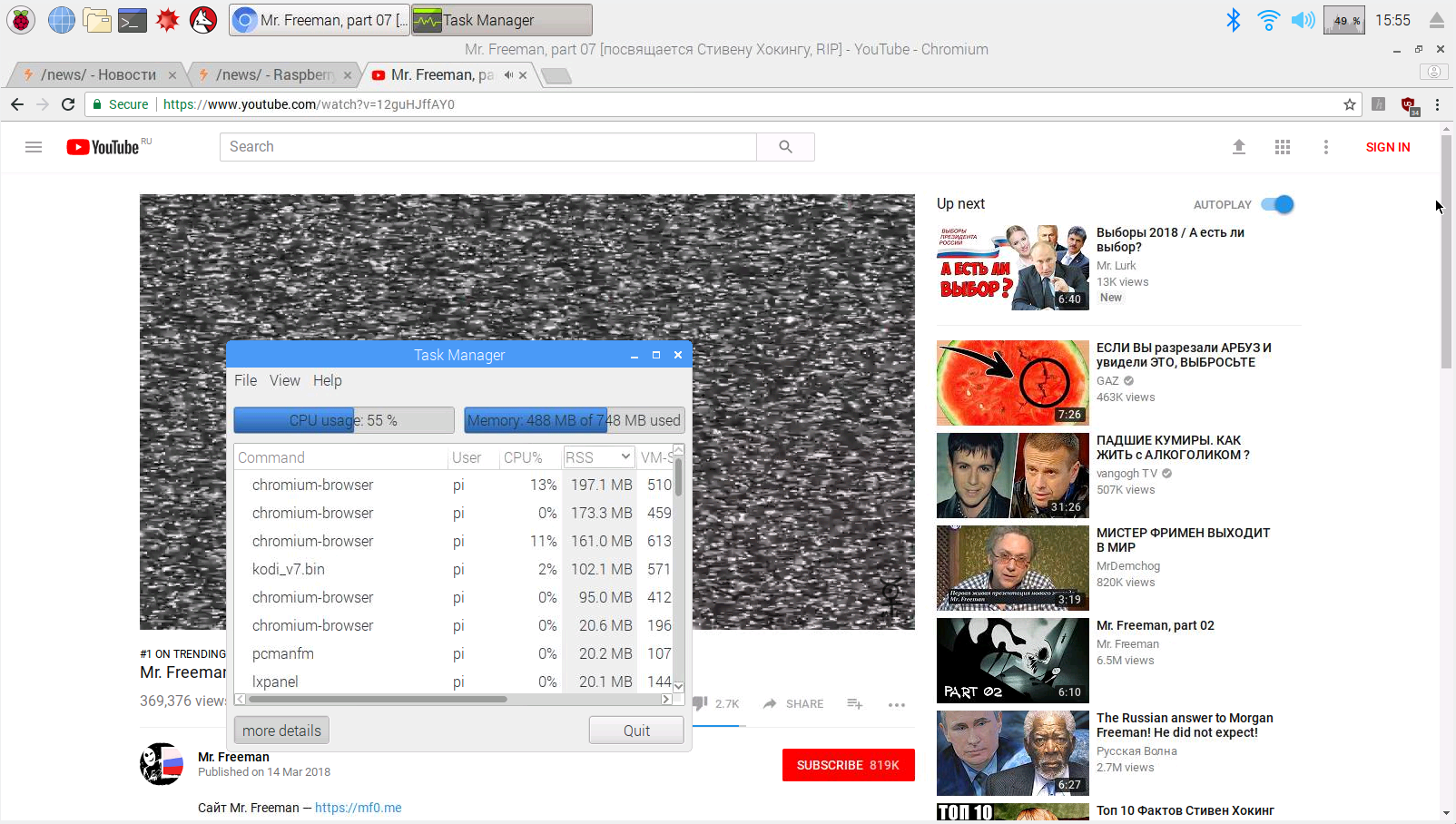This screenshot has width=1456, height=824.
Task: Toggle the Autoplay switch off
Action: click(x=1277, y=204)
